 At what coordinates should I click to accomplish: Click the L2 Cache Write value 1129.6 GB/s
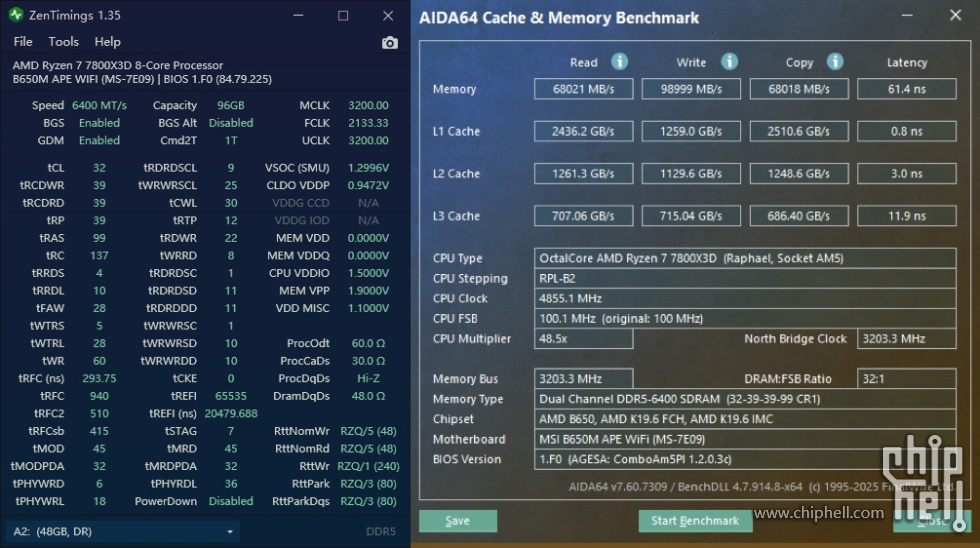(x=691, y=174)
